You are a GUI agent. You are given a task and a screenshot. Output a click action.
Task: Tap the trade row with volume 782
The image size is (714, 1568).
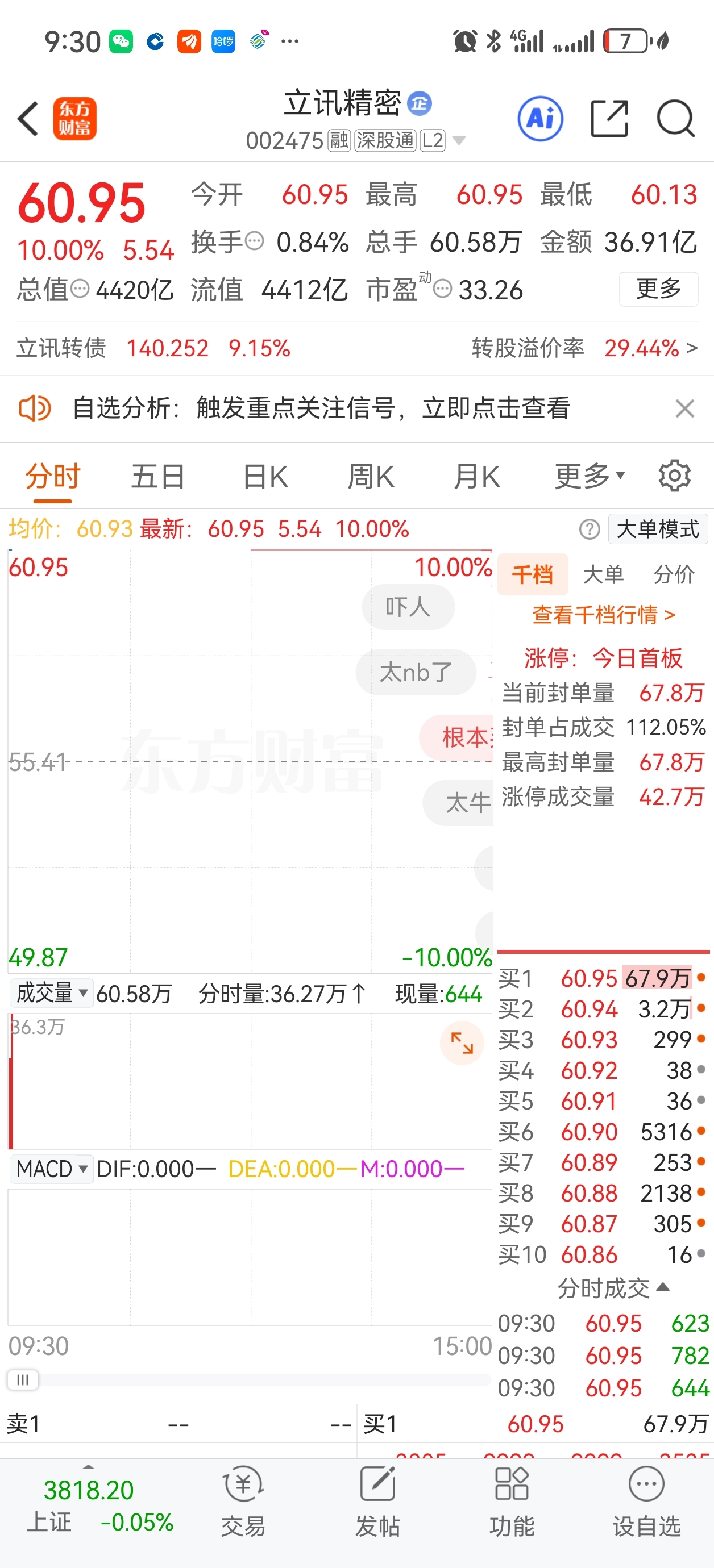603,1356
